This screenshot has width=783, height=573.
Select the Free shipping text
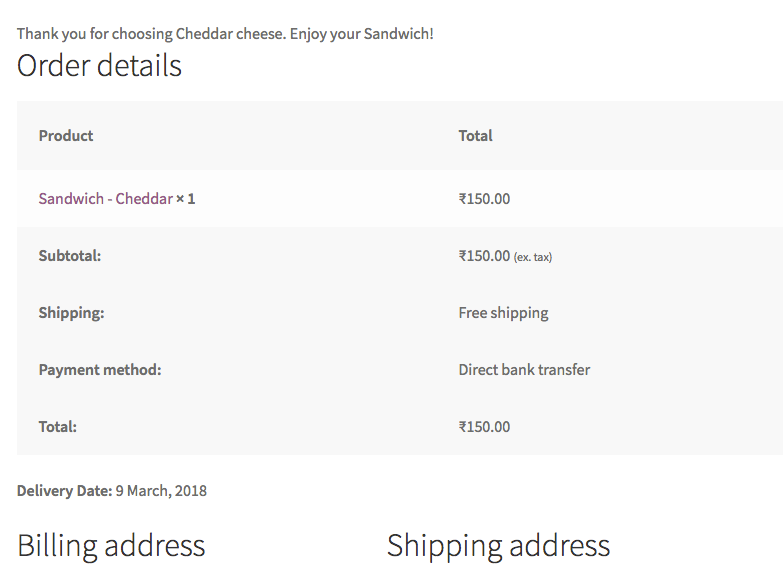(x=503, y=313)
